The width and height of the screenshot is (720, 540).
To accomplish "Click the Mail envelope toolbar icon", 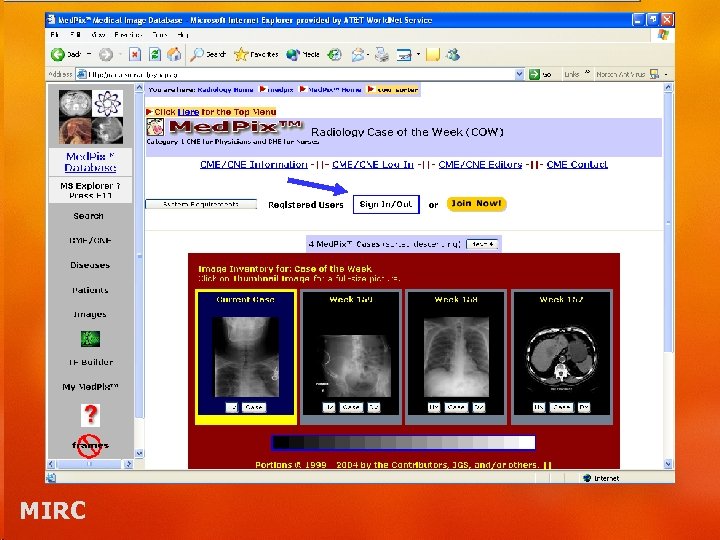I will pos(357,55).
